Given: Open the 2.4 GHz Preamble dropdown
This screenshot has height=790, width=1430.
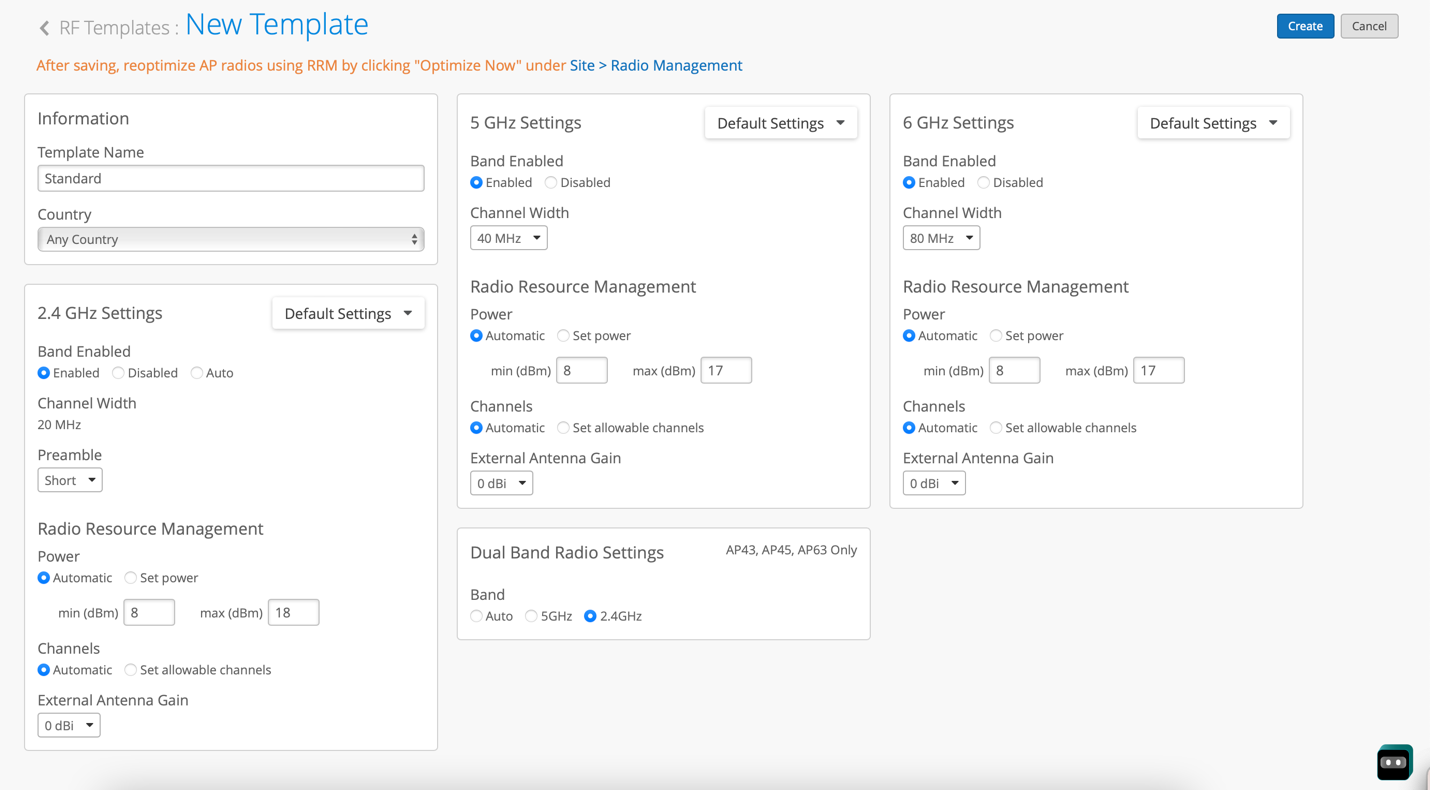Looking at the screenshot, I should click(x=69, y=480).
